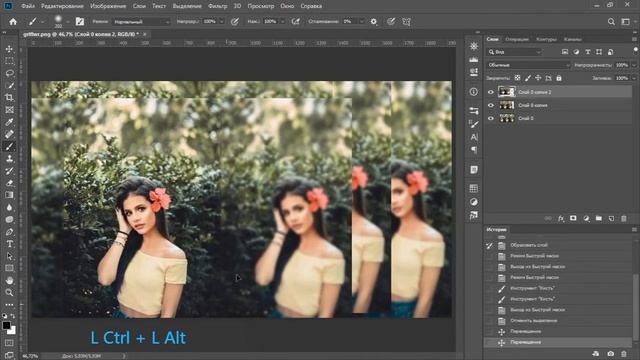Open the Справка menu
The image size is (640, 360).
click(x=311, y=6)
